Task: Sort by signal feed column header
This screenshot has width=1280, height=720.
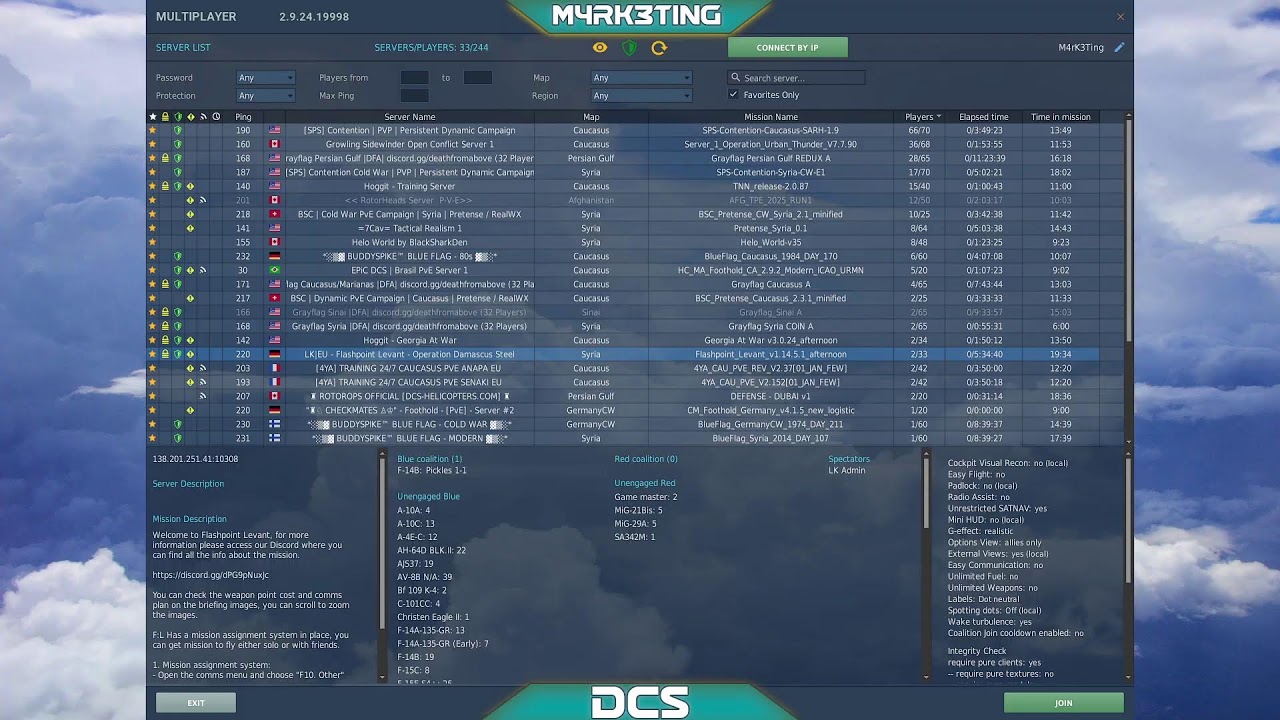Action: (x=203, y=117)
